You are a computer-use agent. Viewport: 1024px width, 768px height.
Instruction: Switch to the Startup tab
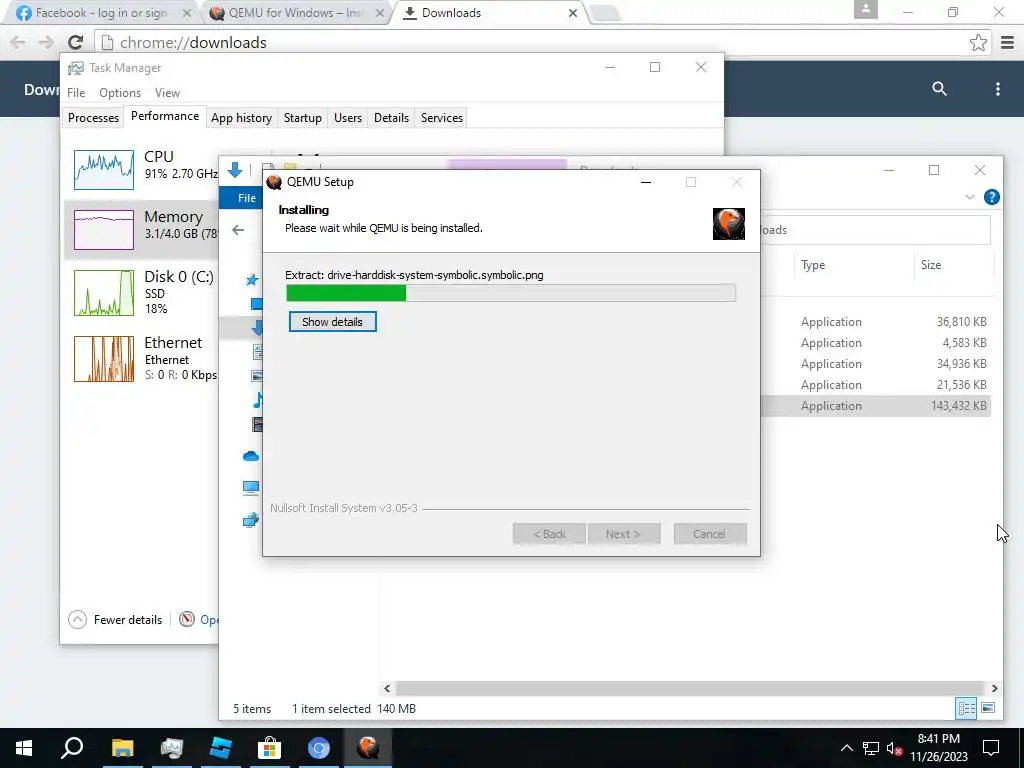(x=302, y=118)
